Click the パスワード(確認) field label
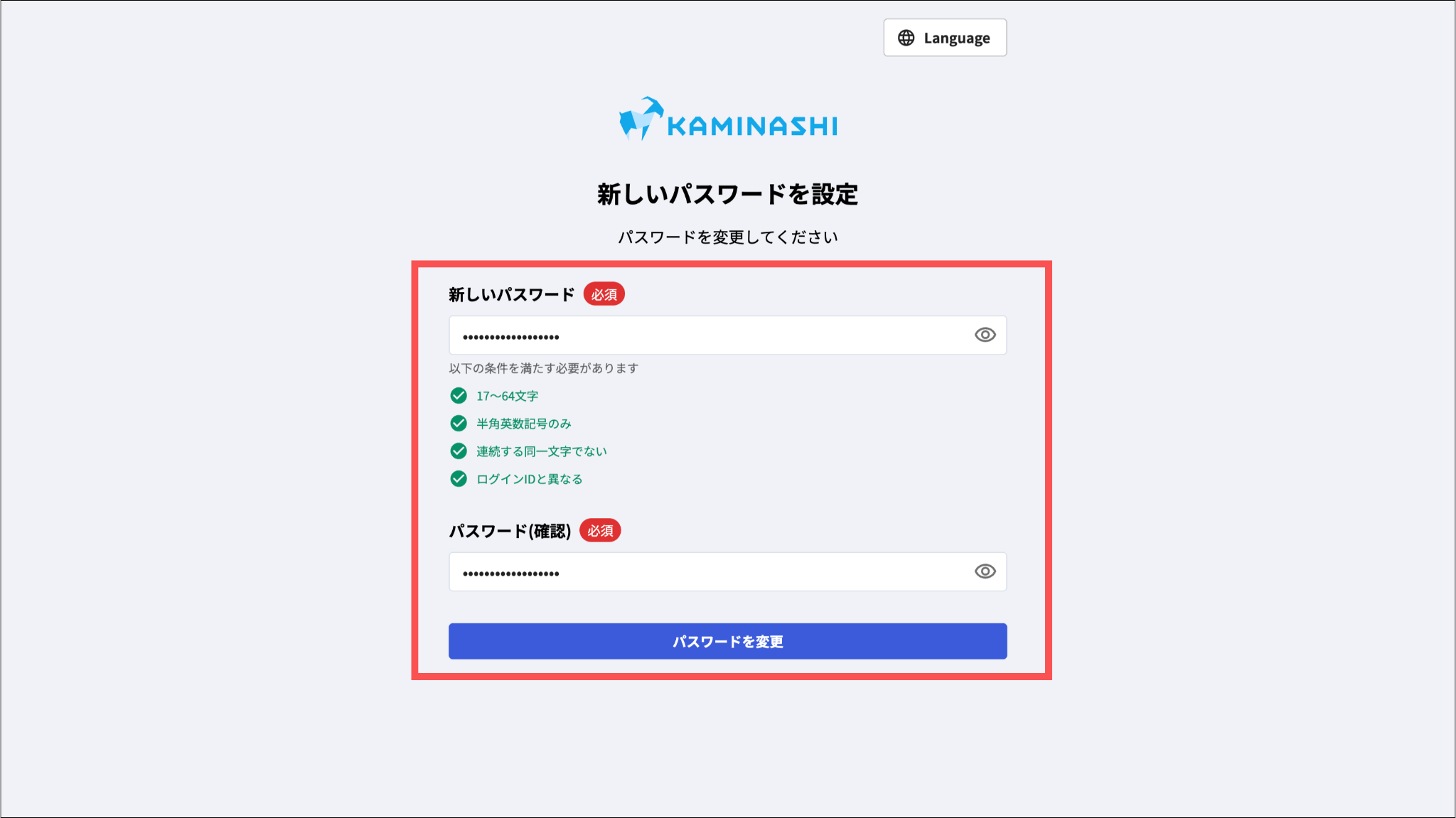1456x818 pixels. pyautogui.click(x=510, y=531)
